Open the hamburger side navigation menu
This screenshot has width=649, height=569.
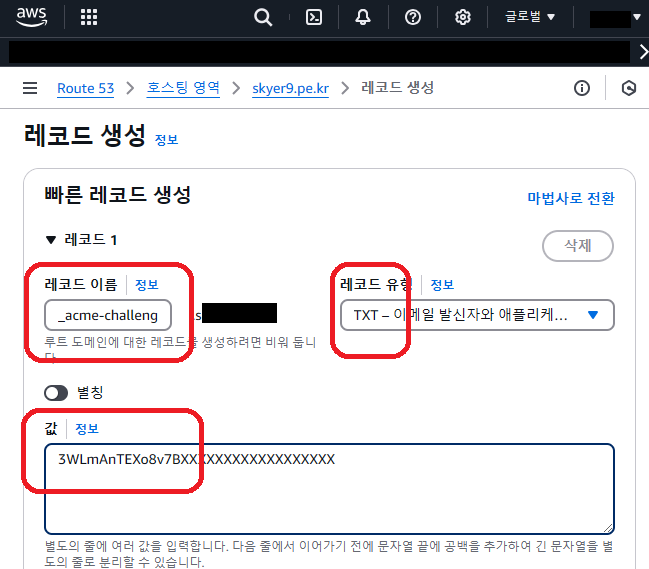(x=30, y=88)
